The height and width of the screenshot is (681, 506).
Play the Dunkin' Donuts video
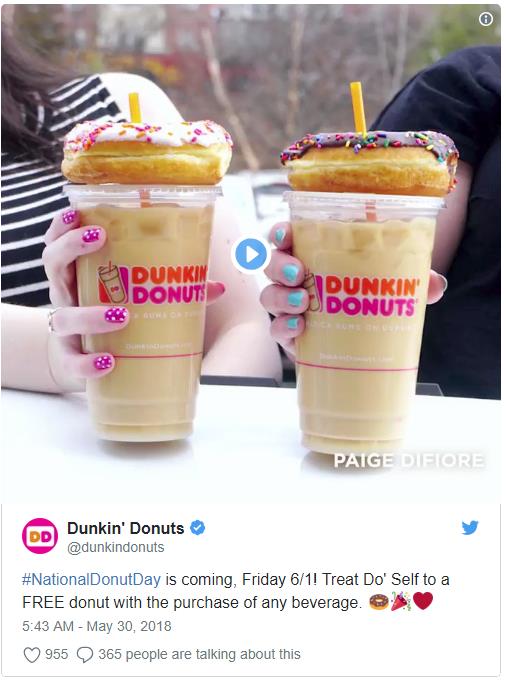pyautogui.click(x=251, y=255)
